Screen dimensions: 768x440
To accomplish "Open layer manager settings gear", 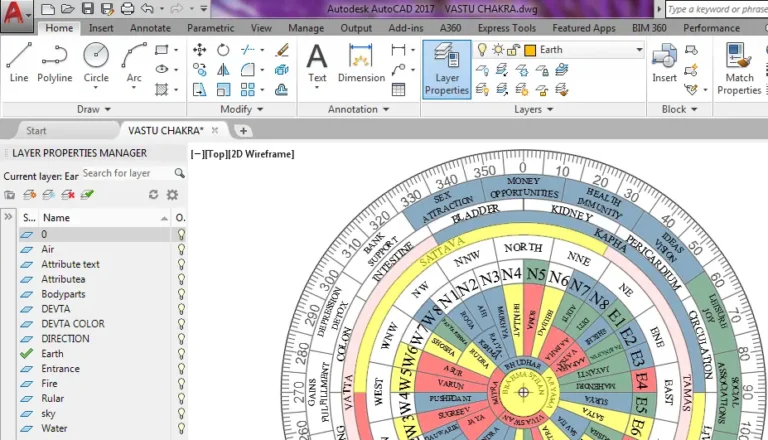I will pyautogui.click(x=172, y=195).
